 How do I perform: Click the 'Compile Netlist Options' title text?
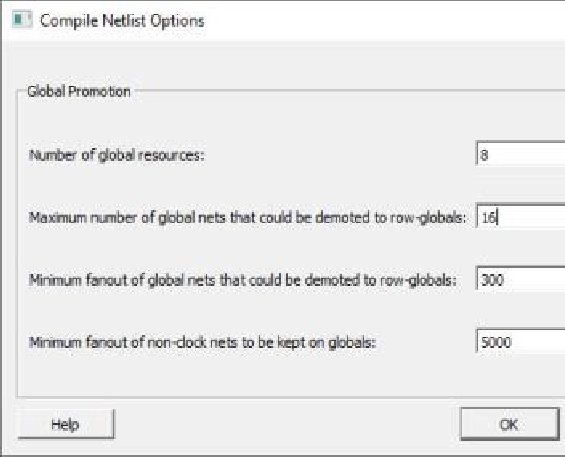(x=122, y=21)
